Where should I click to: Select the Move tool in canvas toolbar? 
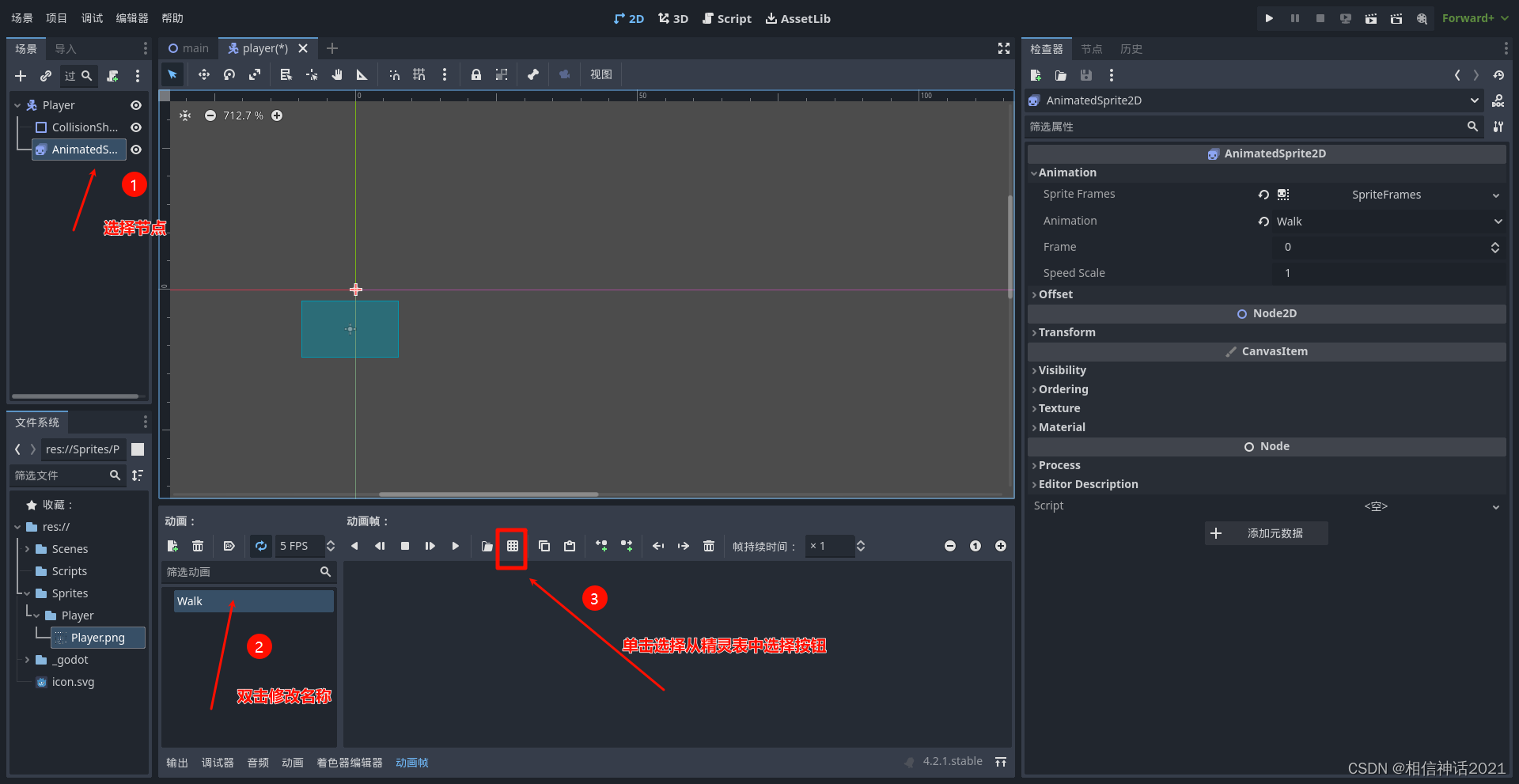coord(203,74)
